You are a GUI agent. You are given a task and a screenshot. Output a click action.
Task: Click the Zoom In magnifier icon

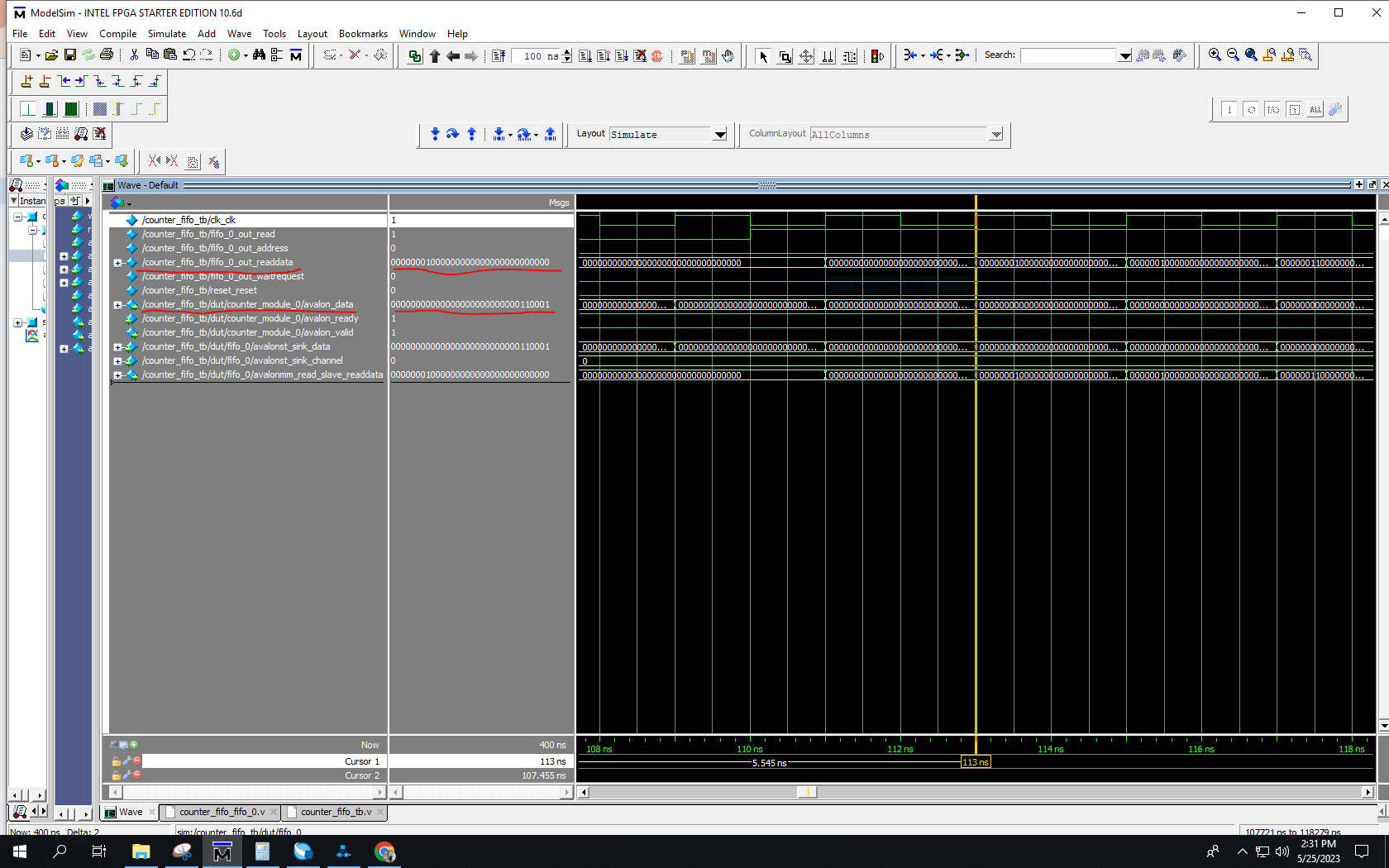tap(1215, 55)
